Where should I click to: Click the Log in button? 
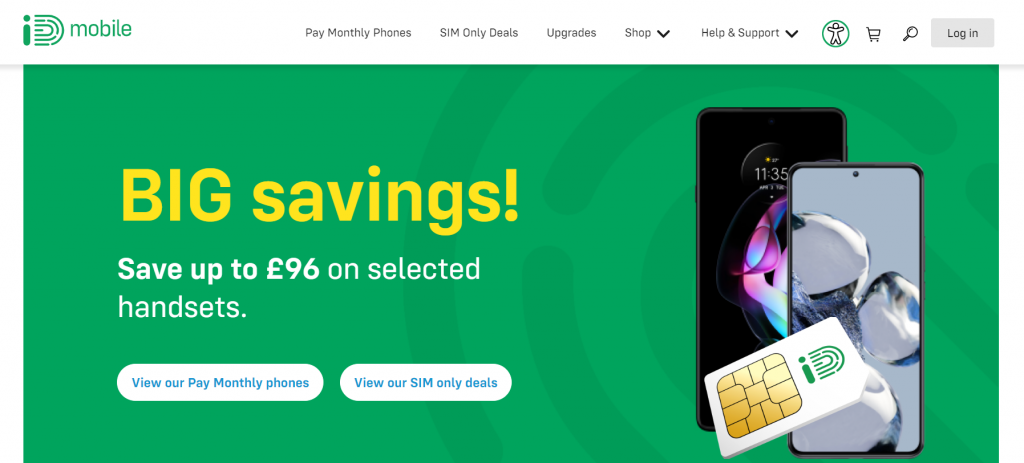(962, 33)
